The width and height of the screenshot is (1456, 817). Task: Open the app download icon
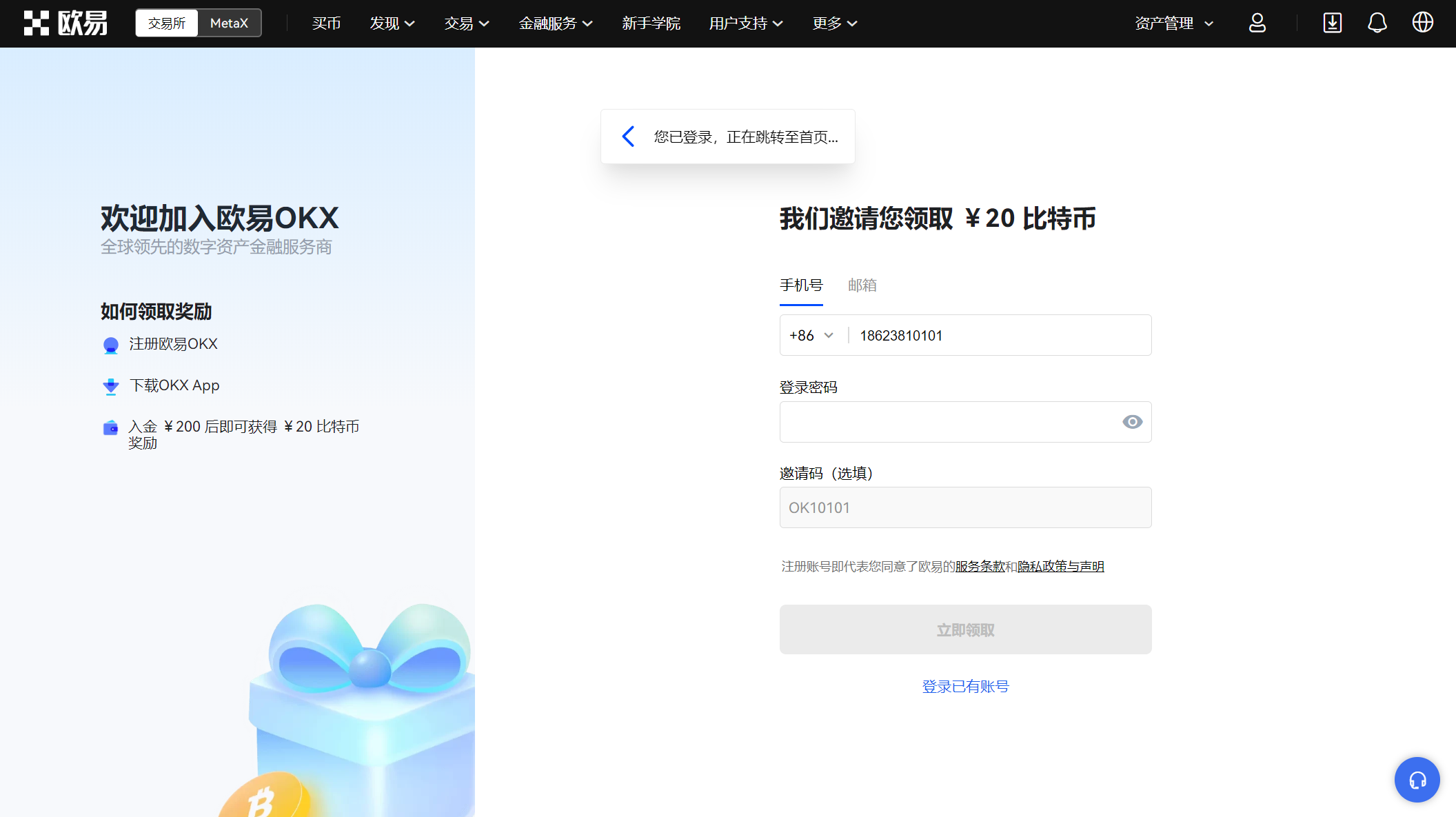(x=1332, y=23)
